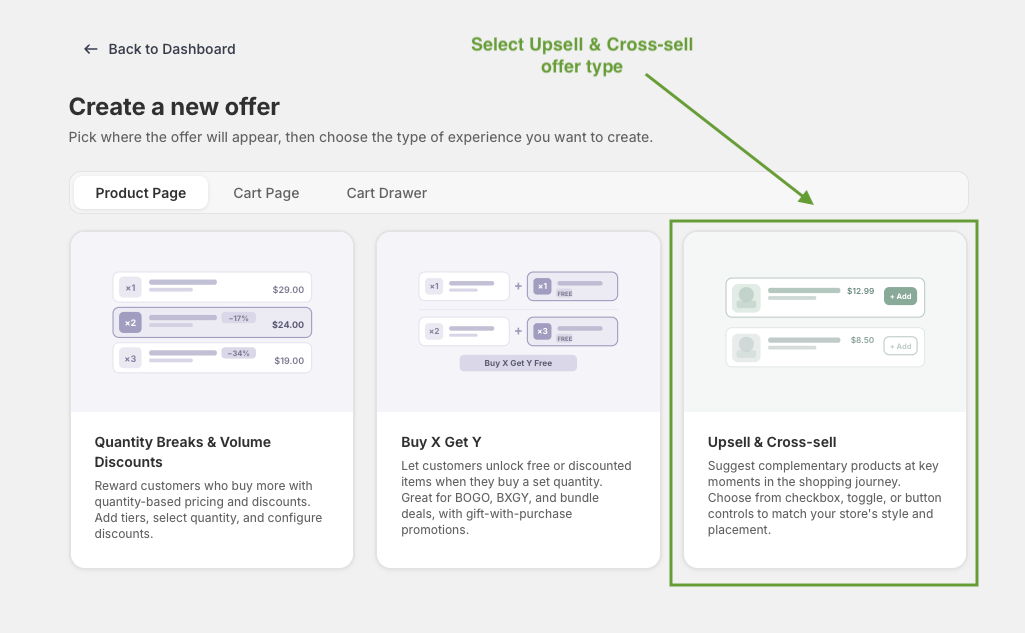
Task: Click the quantity breaks preview illustration
Action: (212, 322)
